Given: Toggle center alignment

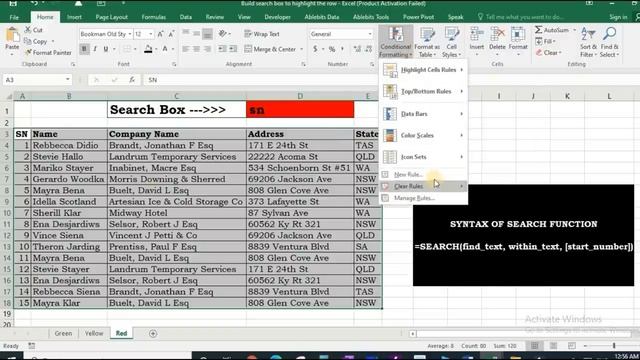Looking at the screenshot, I should [196, 49].
